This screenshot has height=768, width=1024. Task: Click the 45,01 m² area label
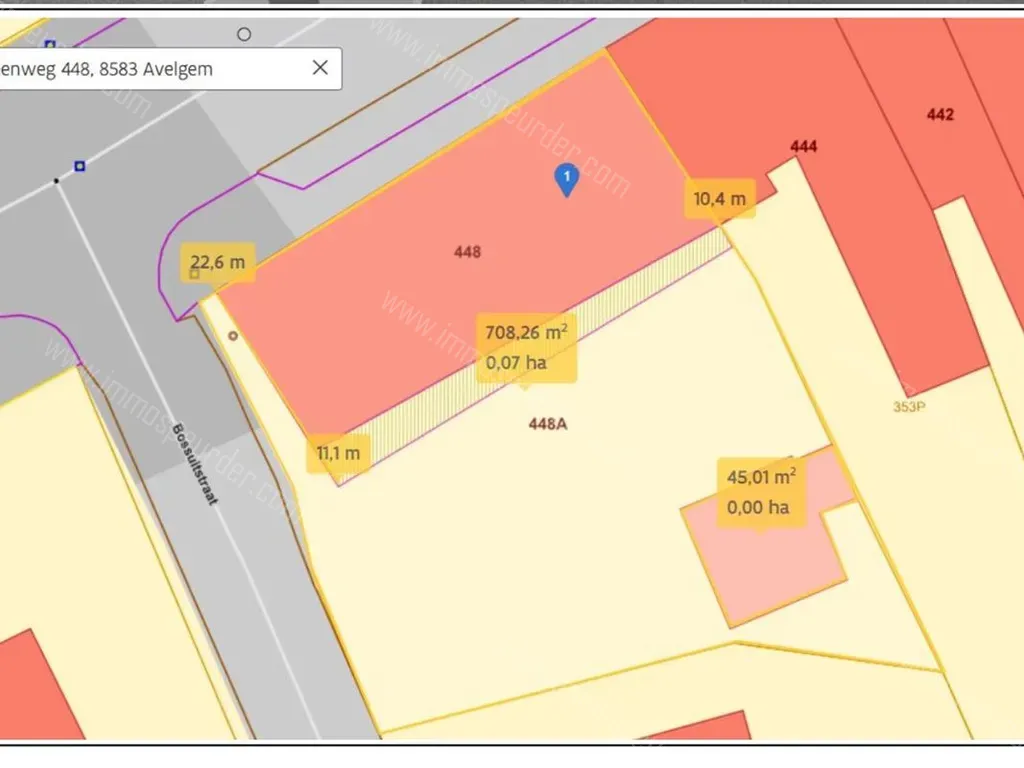coord(761,491)
